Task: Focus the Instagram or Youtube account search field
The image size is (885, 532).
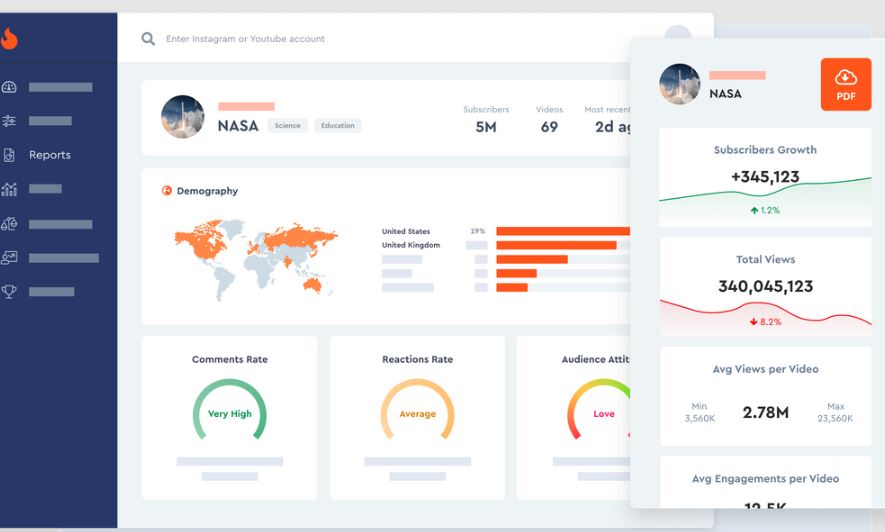Action: [x=245, y=39]
